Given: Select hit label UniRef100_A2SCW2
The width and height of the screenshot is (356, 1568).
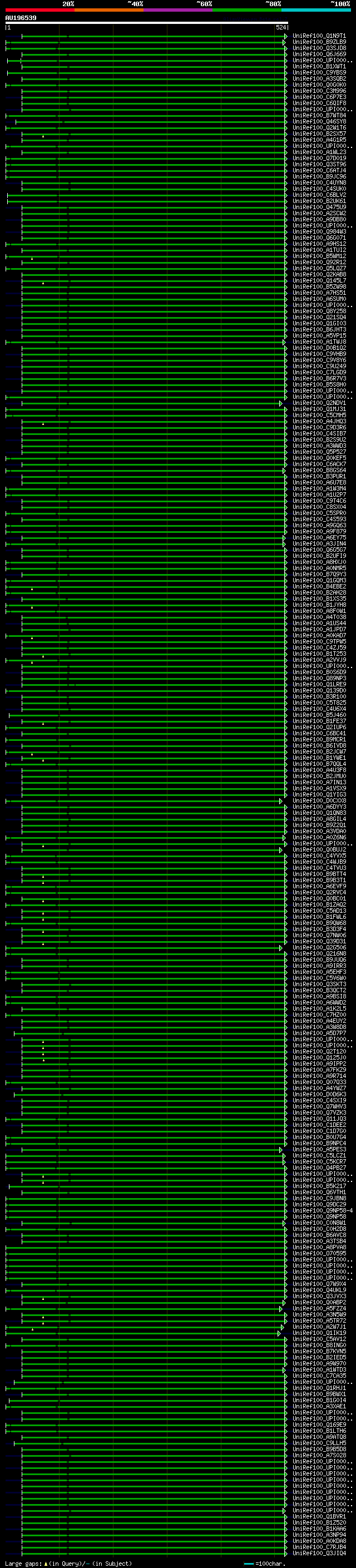Looking at the screenshot, I should 319,213.
